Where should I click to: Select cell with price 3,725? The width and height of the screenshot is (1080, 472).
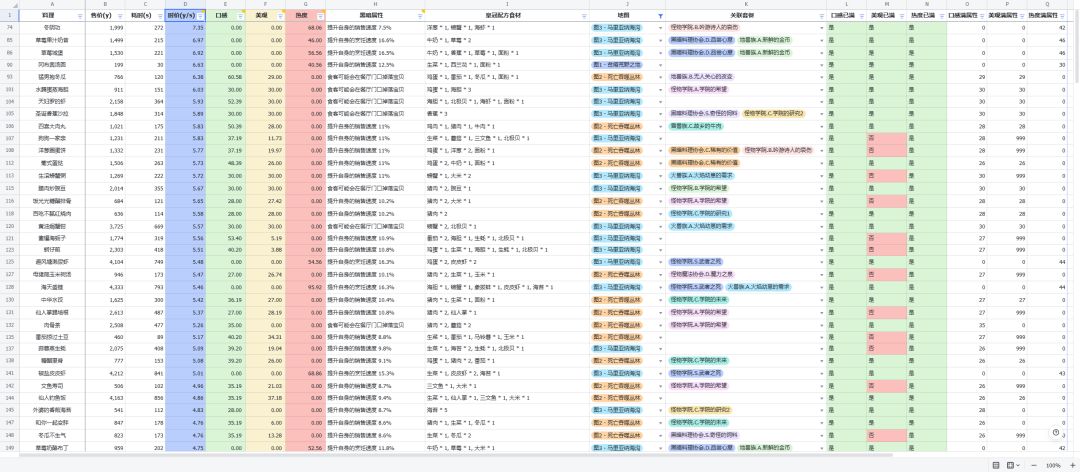(105, 226)
